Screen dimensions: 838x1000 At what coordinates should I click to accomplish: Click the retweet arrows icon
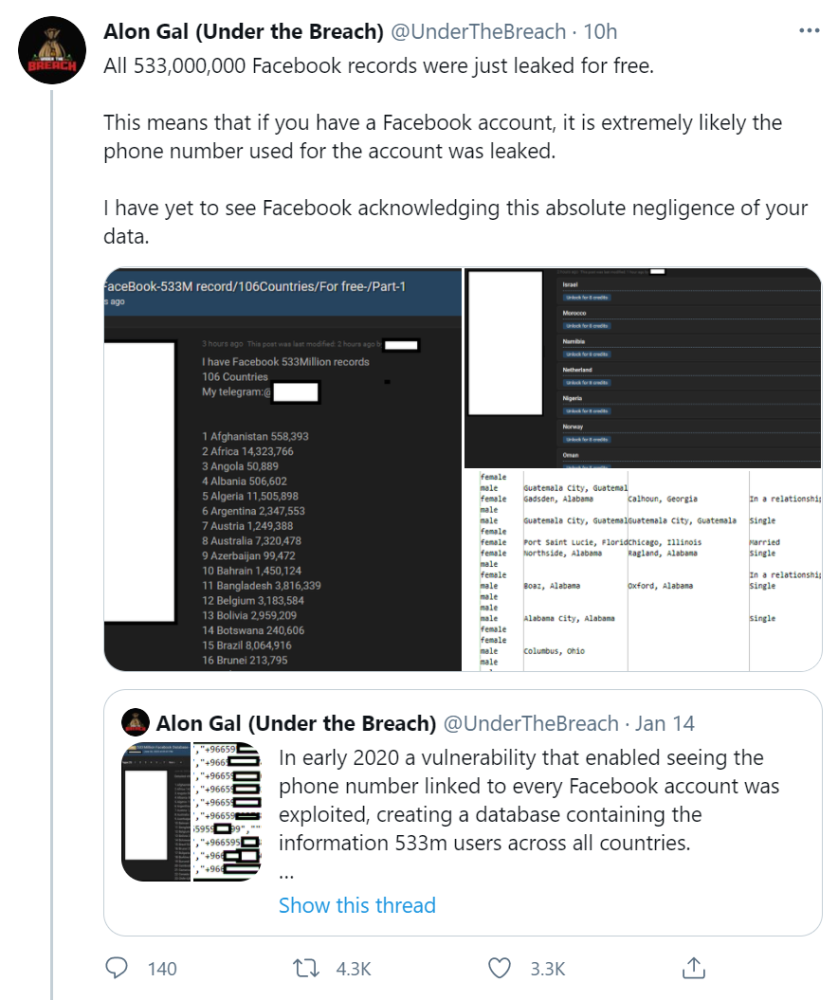305,969
